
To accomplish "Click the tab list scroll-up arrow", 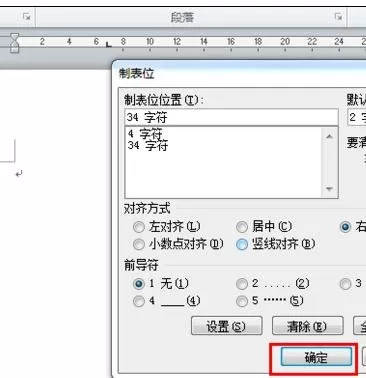I will [x=329, y=136].
